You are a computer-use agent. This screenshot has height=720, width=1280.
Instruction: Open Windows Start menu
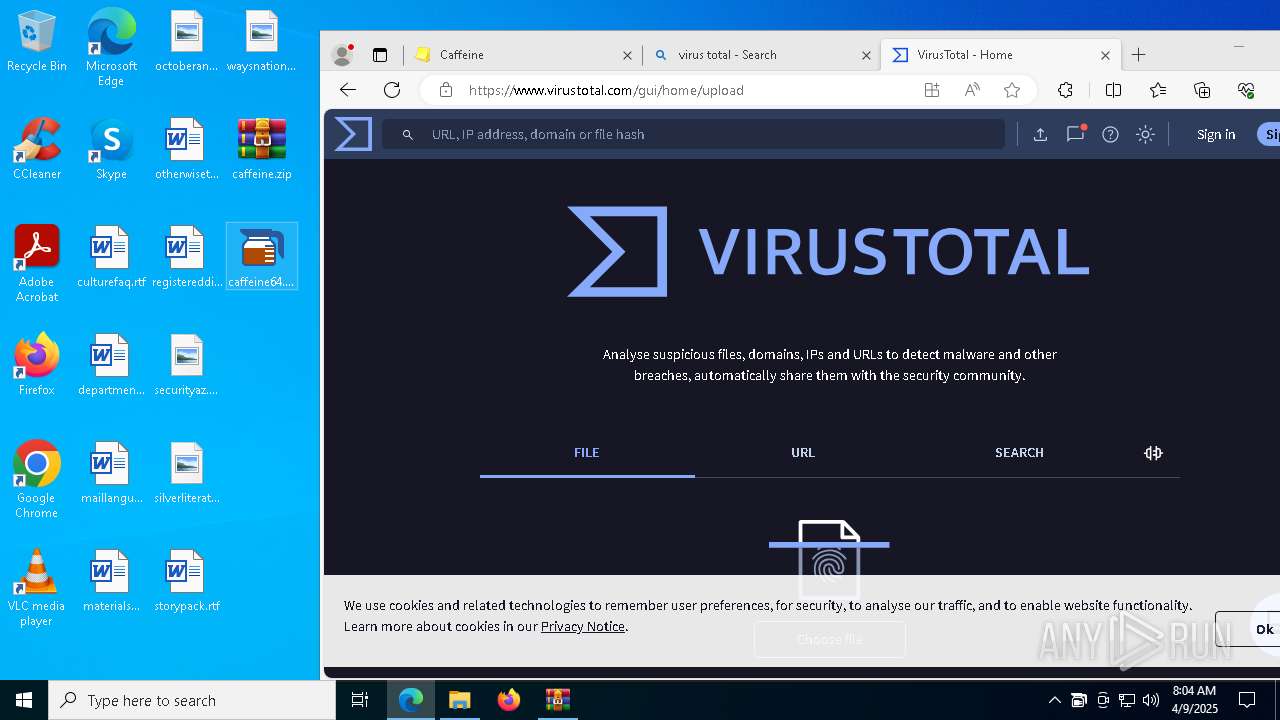[x=24, y=700]
